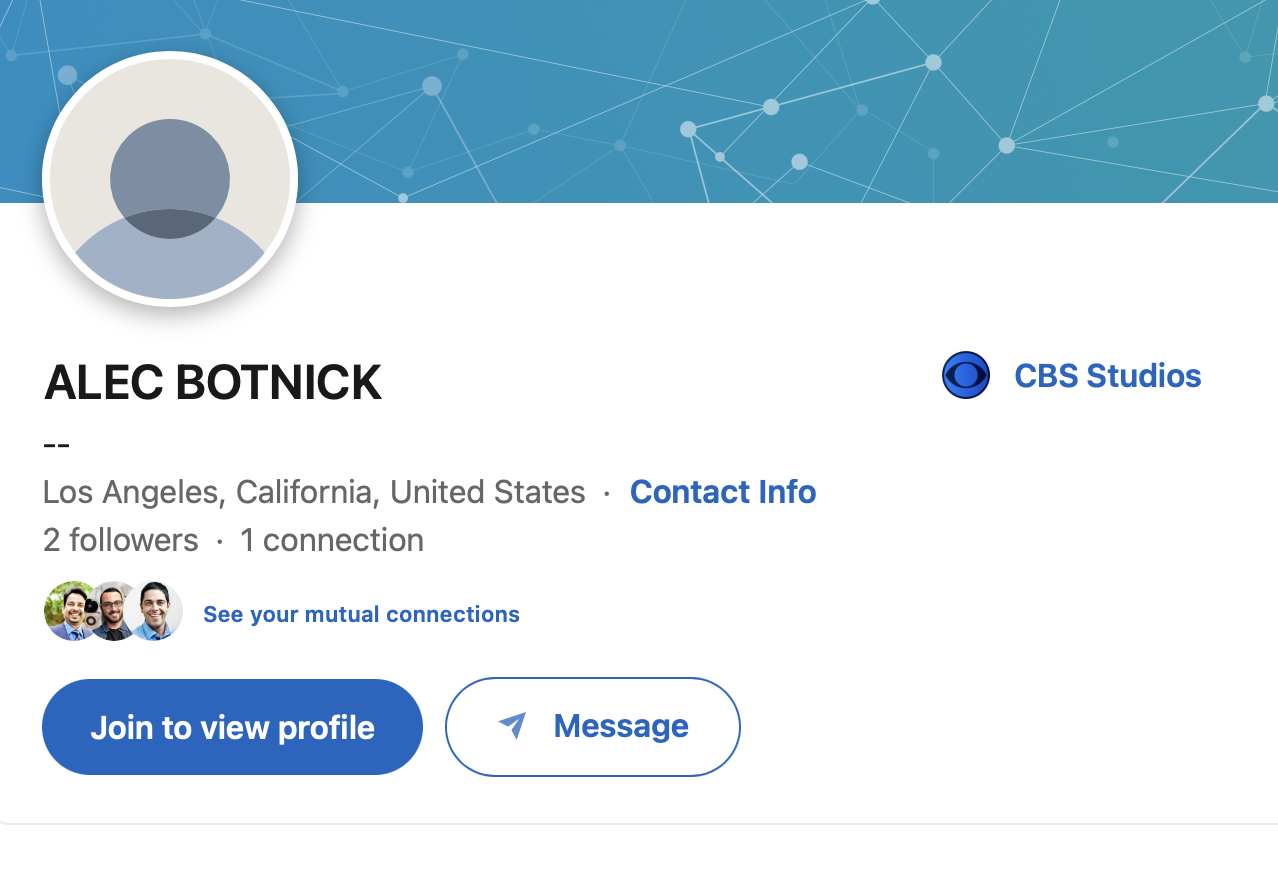Open the default gray profile avatar placeholder
Image resolution: width=1278 pixels, height=892 pixels.
[x=170, y=179]
